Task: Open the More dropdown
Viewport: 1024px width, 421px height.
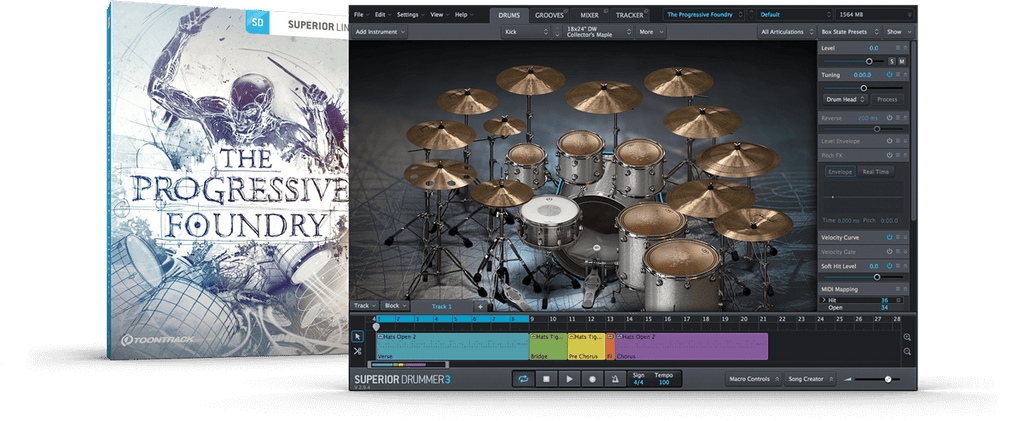Action: pyautogui.click(x=651, y=31)
